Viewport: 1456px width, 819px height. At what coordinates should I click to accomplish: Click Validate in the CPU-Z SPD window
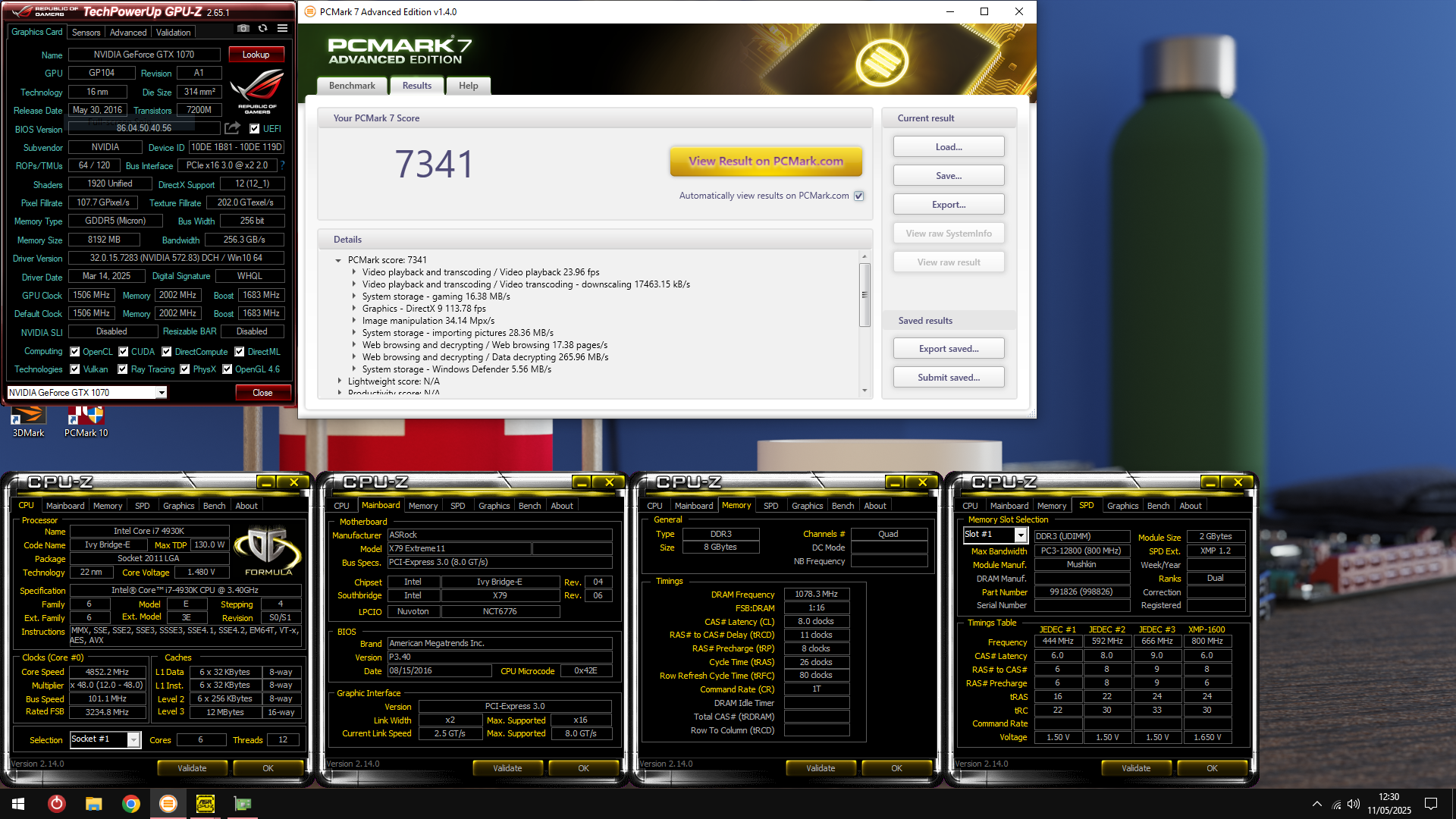coord(1136,768)
